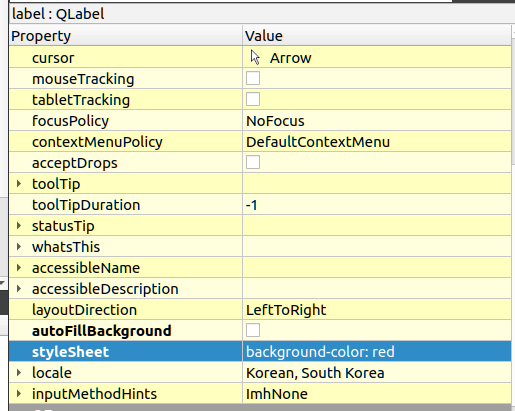Click the Value column header
The image size is (515, 411).
(377, 36)
